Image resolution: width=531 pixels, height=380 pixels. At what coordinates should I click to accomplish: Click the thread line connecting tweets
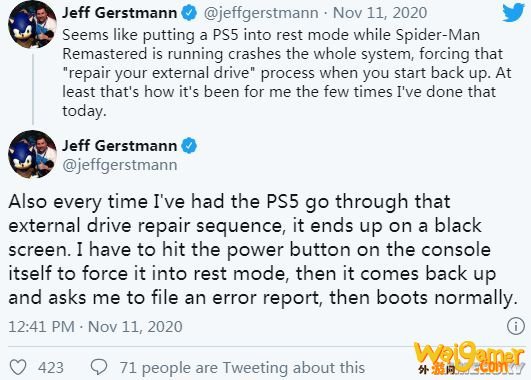[x=33, y=89]
